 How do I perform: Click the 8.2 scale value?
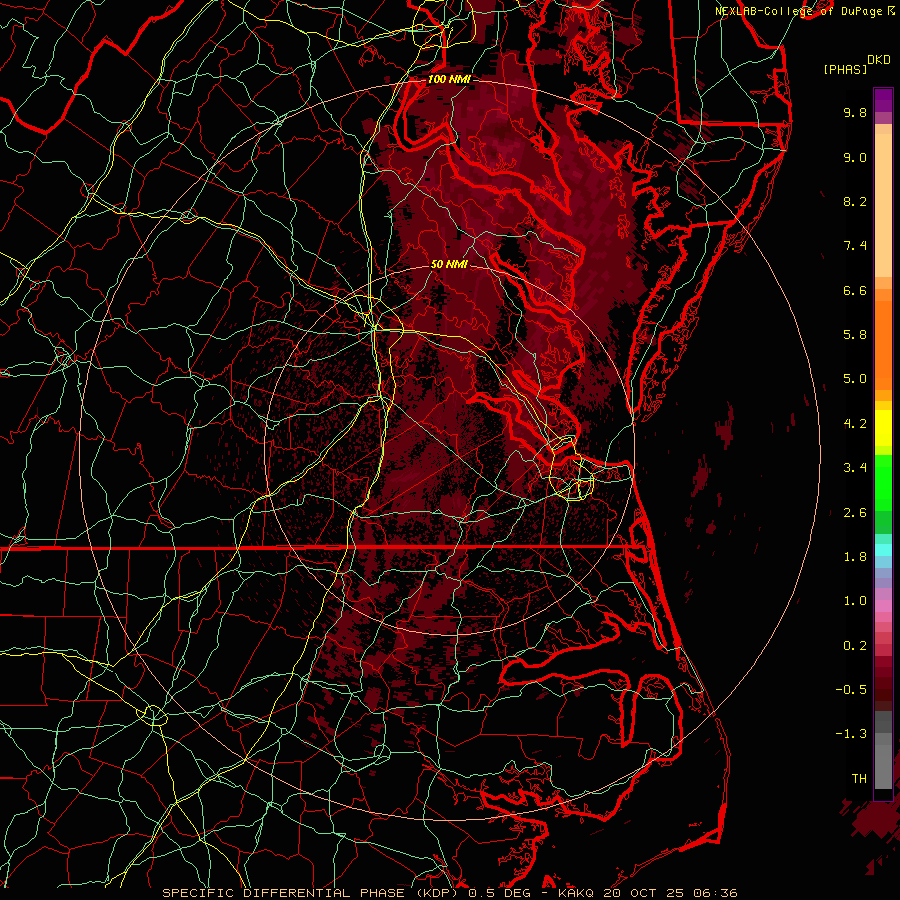[855, 201]
